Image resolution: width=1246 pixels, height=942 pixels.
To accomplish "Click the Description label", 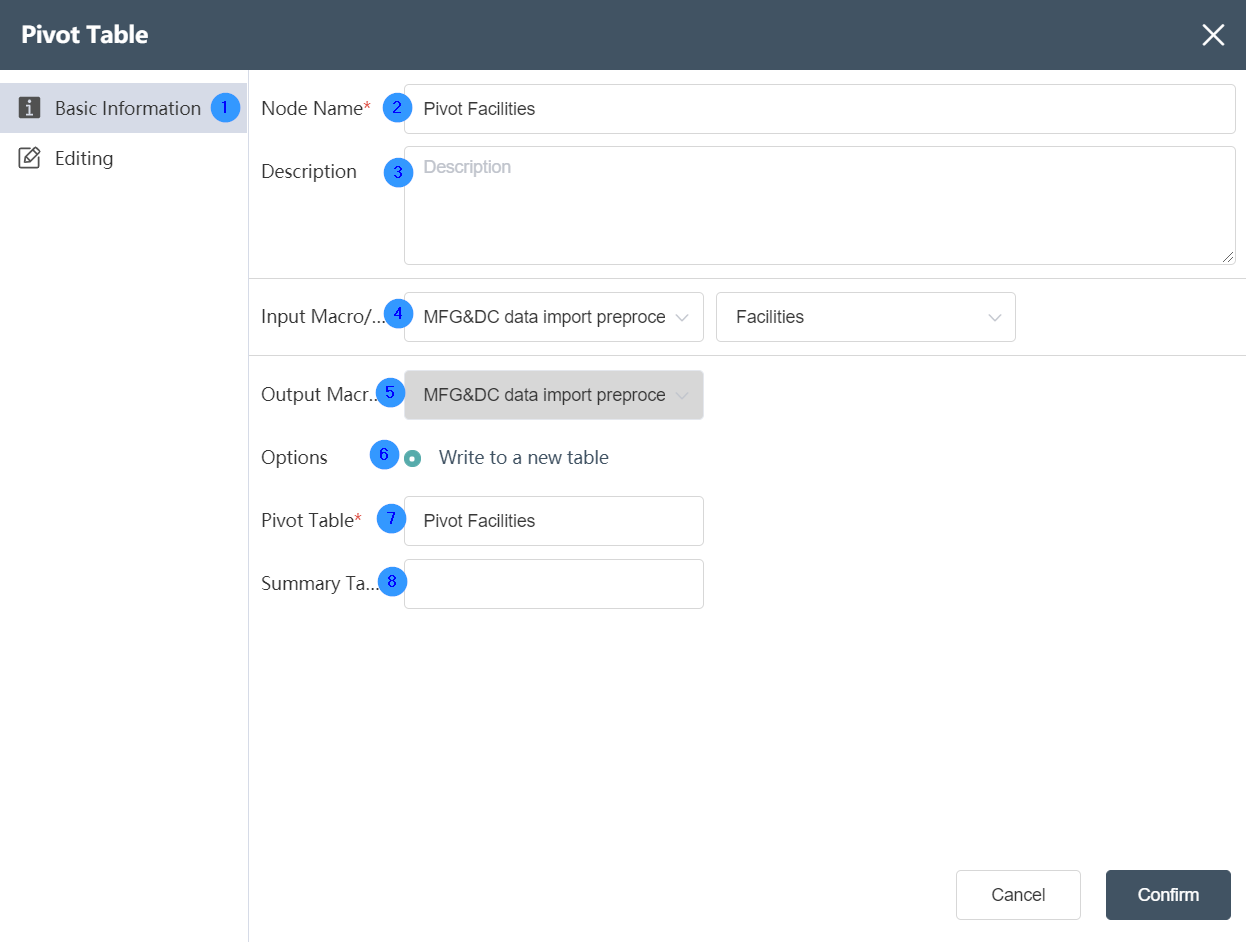I will point(309,172).
